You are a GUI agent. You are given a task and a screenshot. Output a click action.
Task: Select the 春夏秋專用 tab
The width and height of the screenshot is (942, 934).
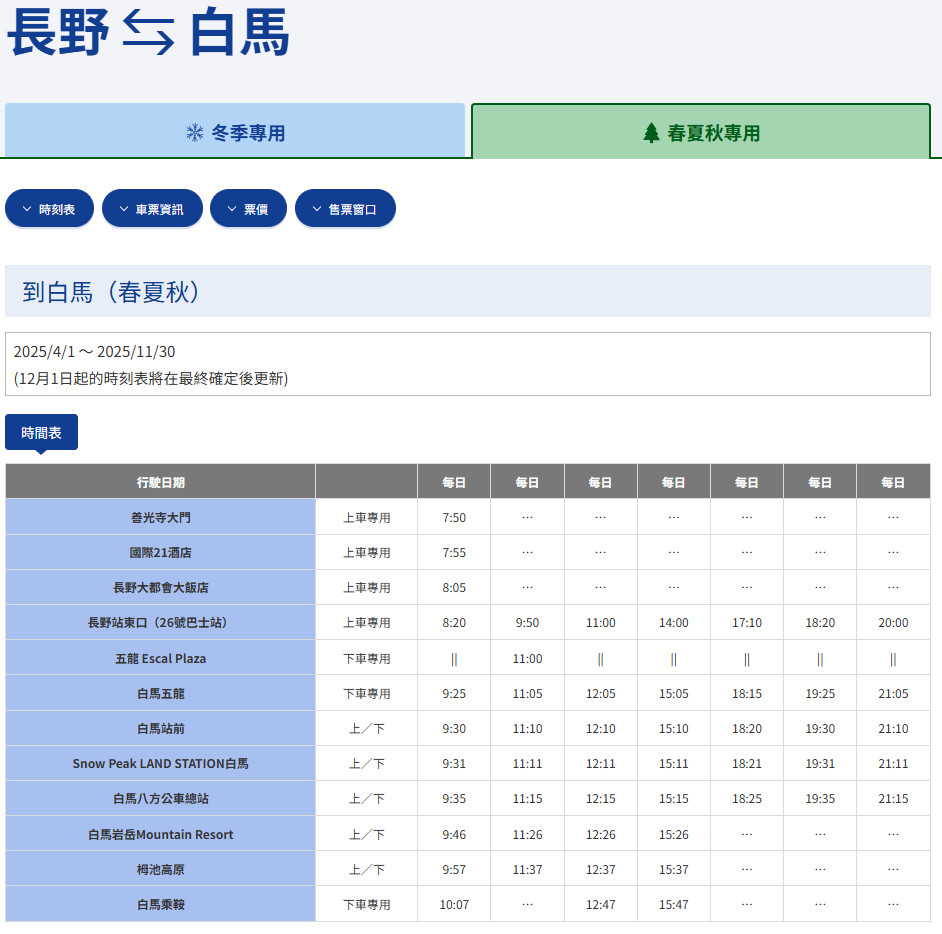coord(706,132)
